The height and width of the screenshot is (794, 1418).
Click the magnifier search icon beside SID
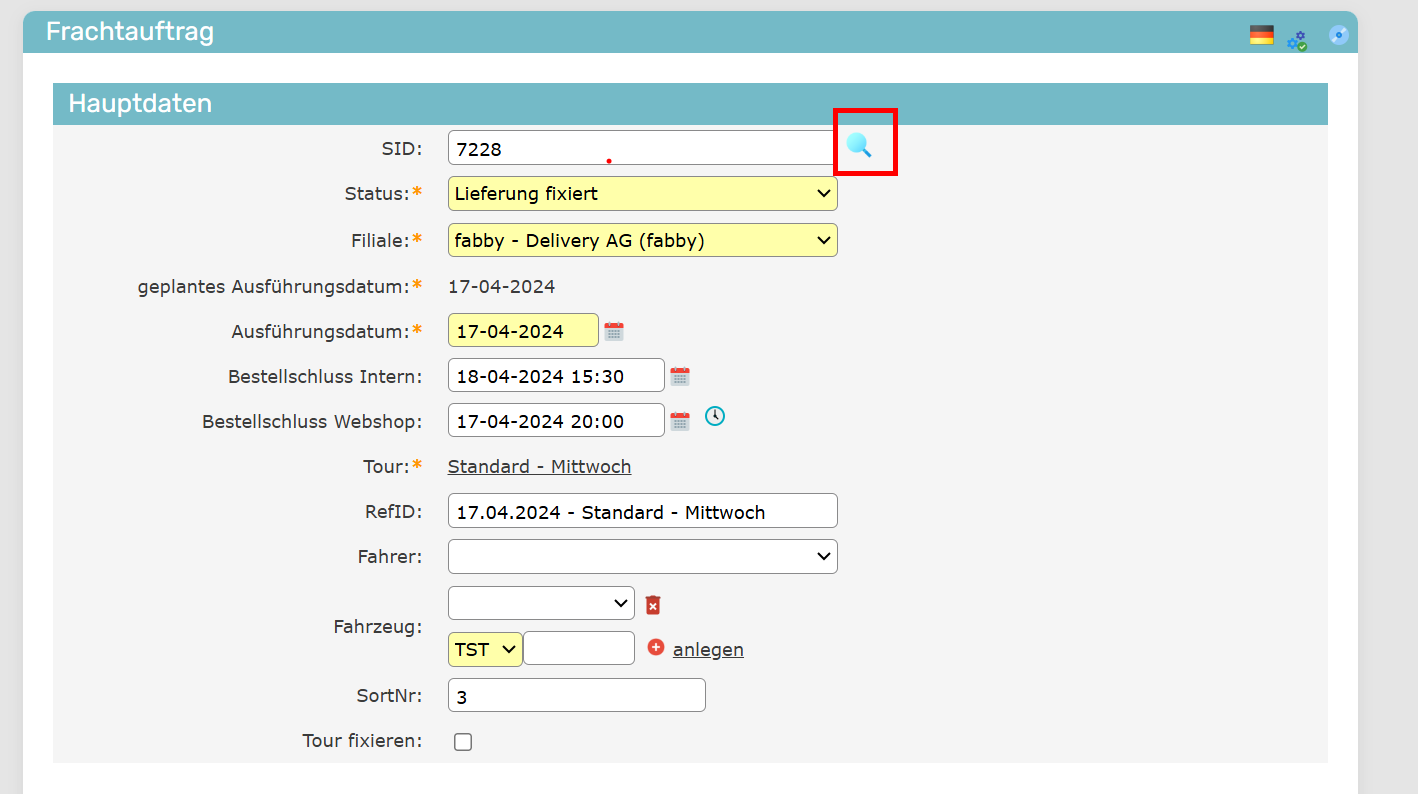(859, 145)
